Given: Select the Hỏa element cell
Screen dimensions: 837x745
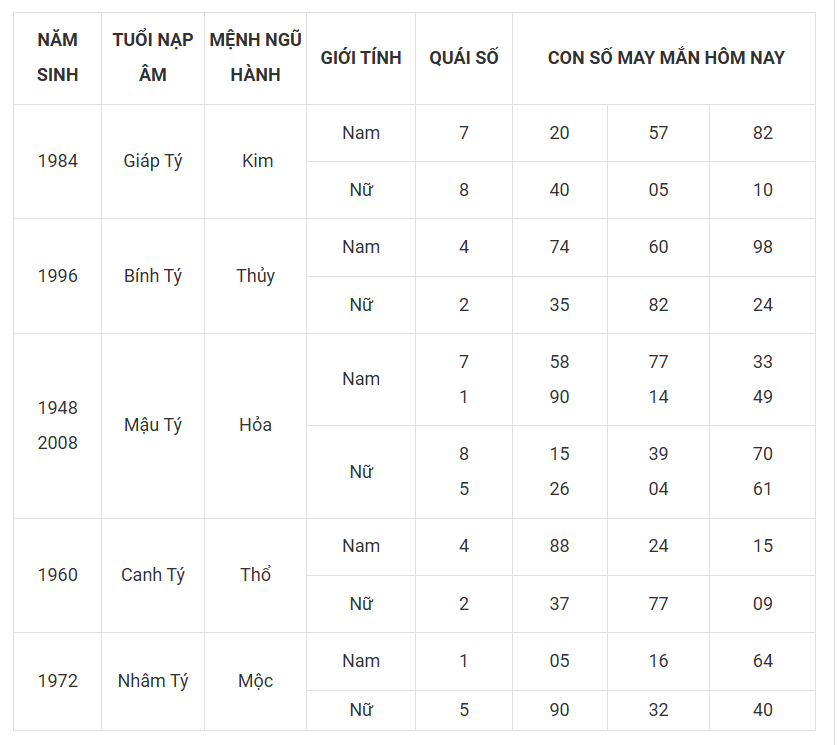Looking at the screenshot, I should 255,425.
